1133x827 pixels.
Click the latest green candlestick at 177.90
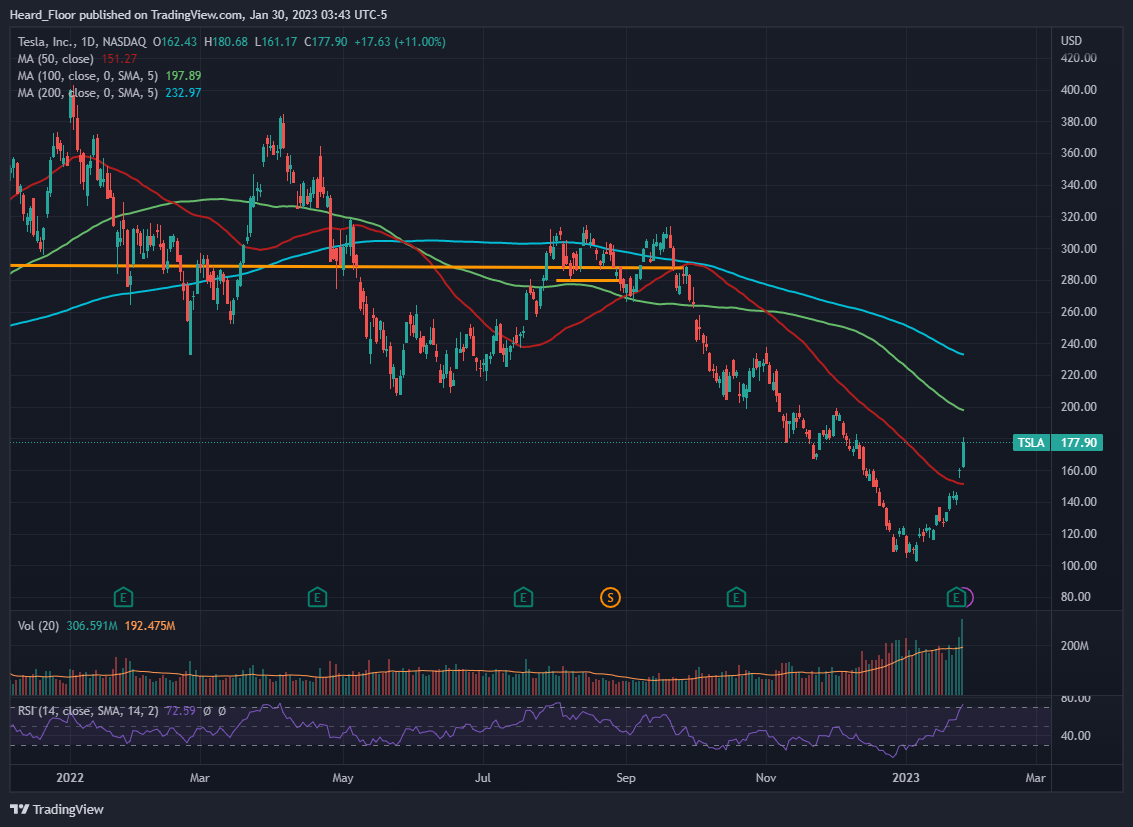[x=963, y=453]
